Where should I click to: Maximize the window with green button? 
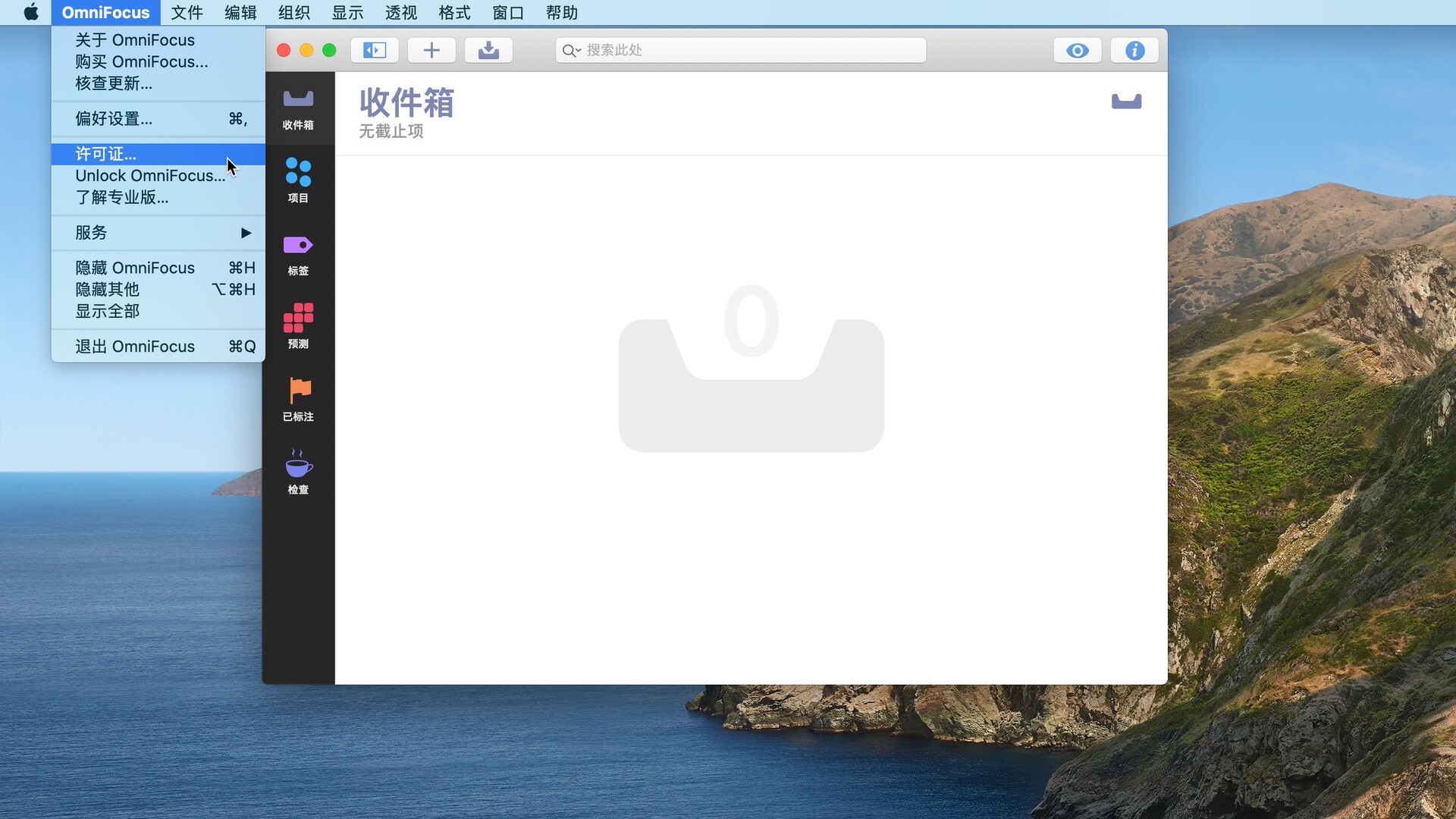pyautogui.click(x=329, y=50)
